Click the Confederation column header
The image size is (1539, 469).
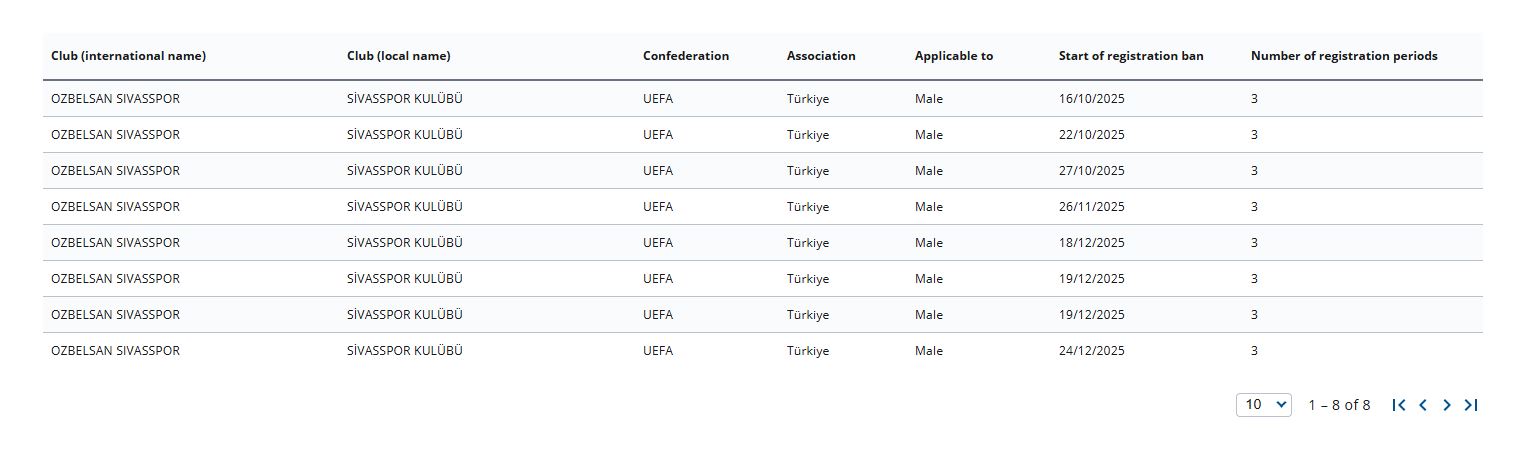[686, 56]
